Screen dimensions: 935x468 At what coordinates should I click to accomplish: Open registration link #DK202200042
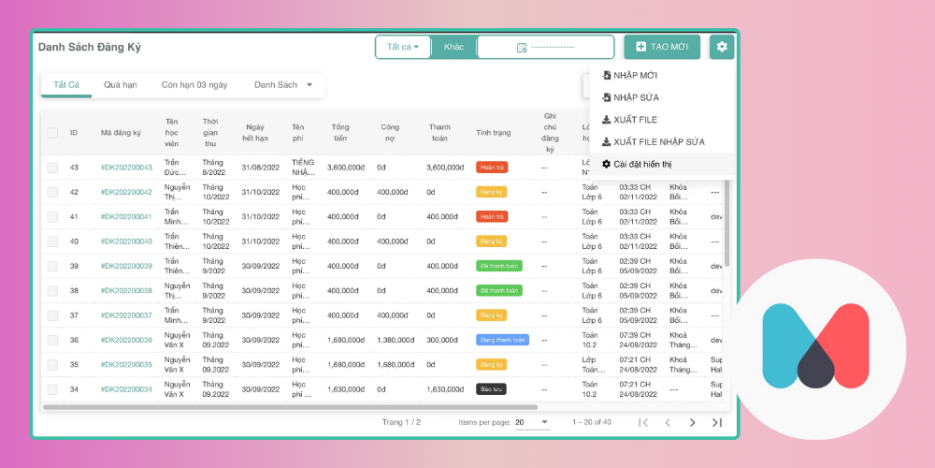126,192
